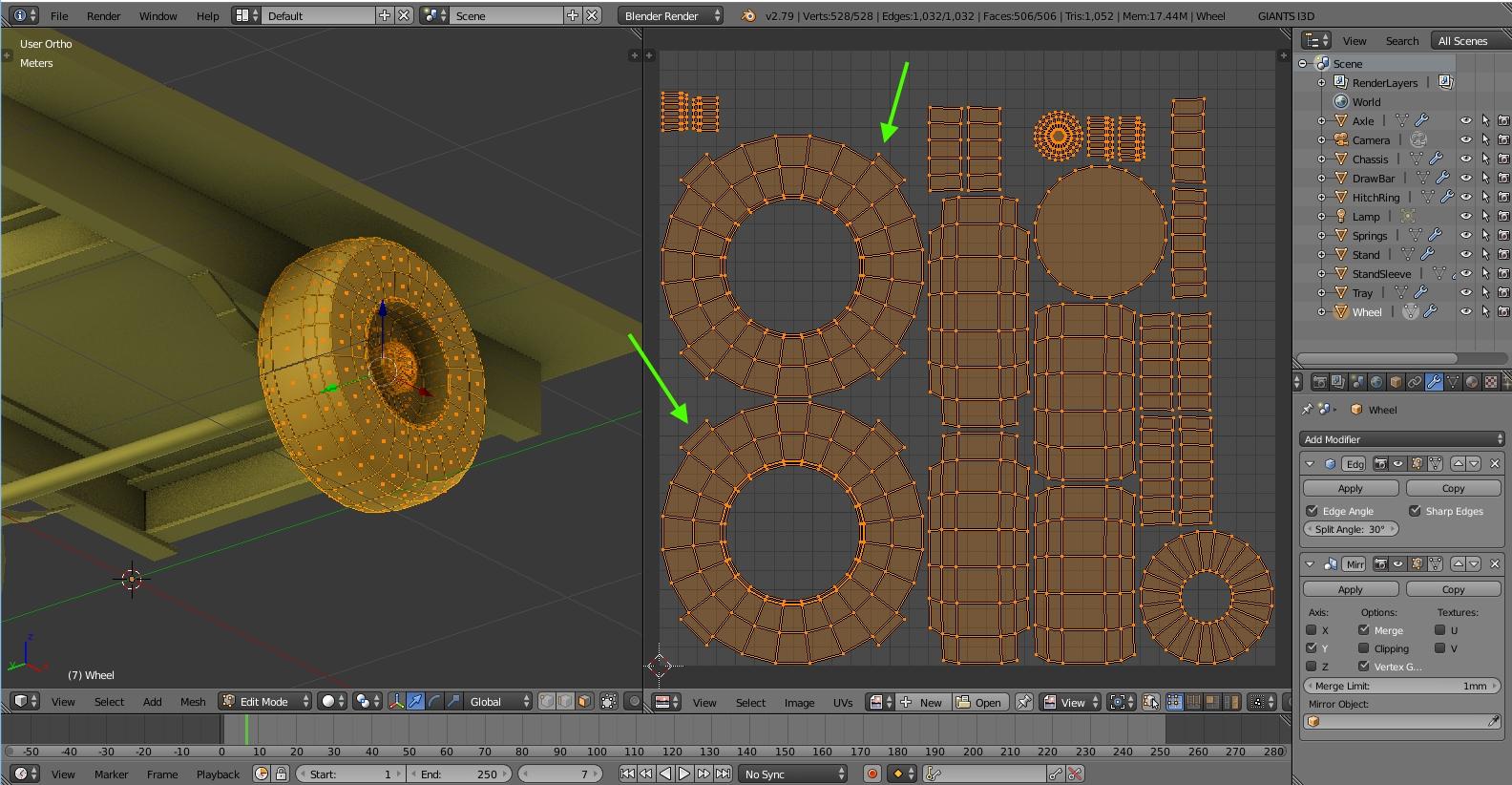The width and height of the screenshot is (1512, 785).
Task: Open the Materials properties tab sphere icon
Action: point(1472,382)
